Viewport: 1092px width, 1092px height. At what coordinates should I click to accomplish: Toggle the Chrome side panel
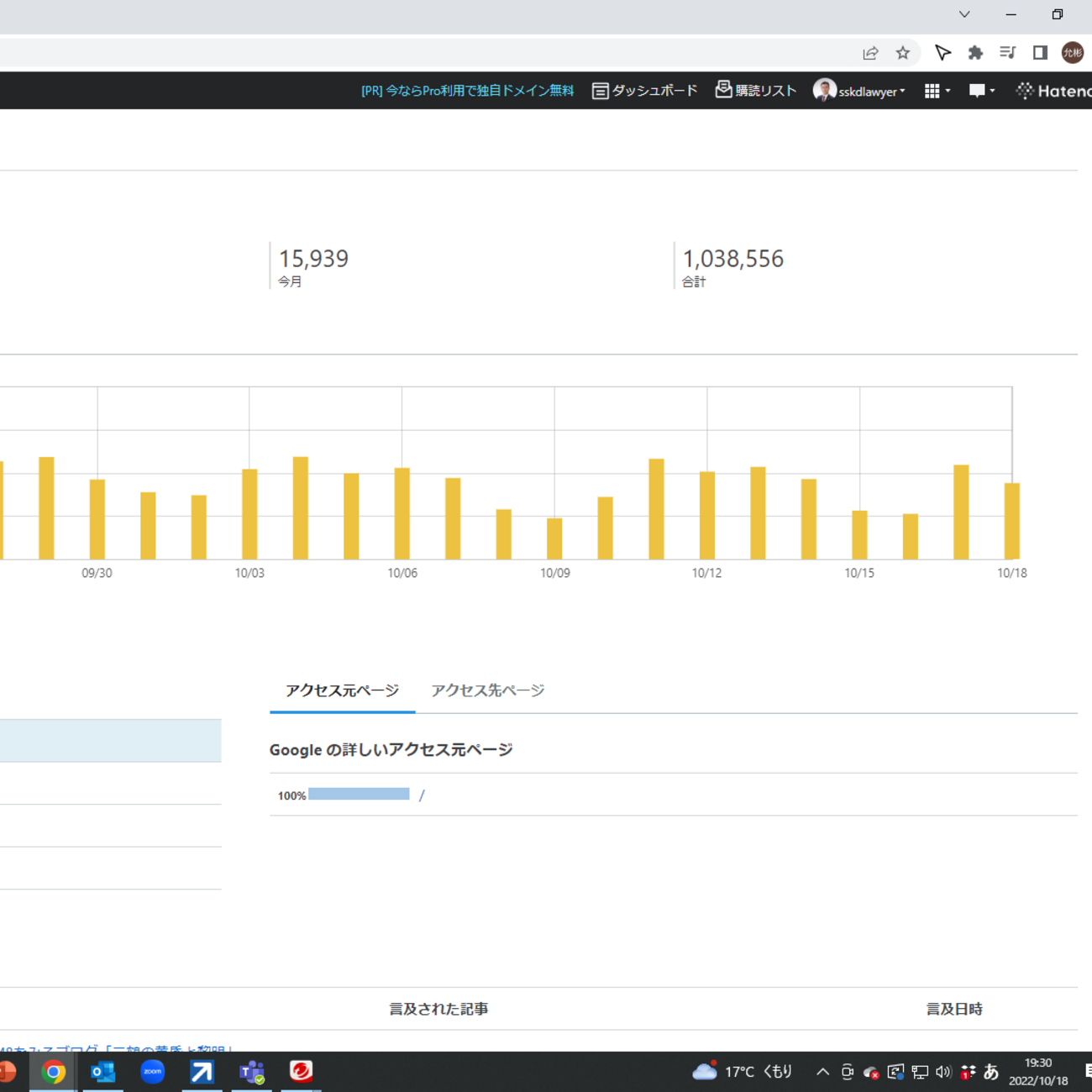pos(1040,53)
